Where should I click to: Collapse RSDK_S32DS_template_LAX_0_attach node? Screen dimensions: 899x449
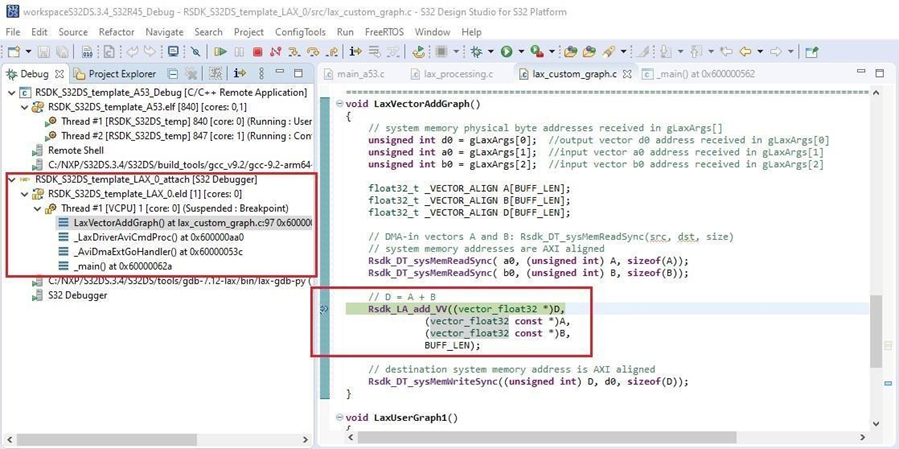tap(11, 179)
